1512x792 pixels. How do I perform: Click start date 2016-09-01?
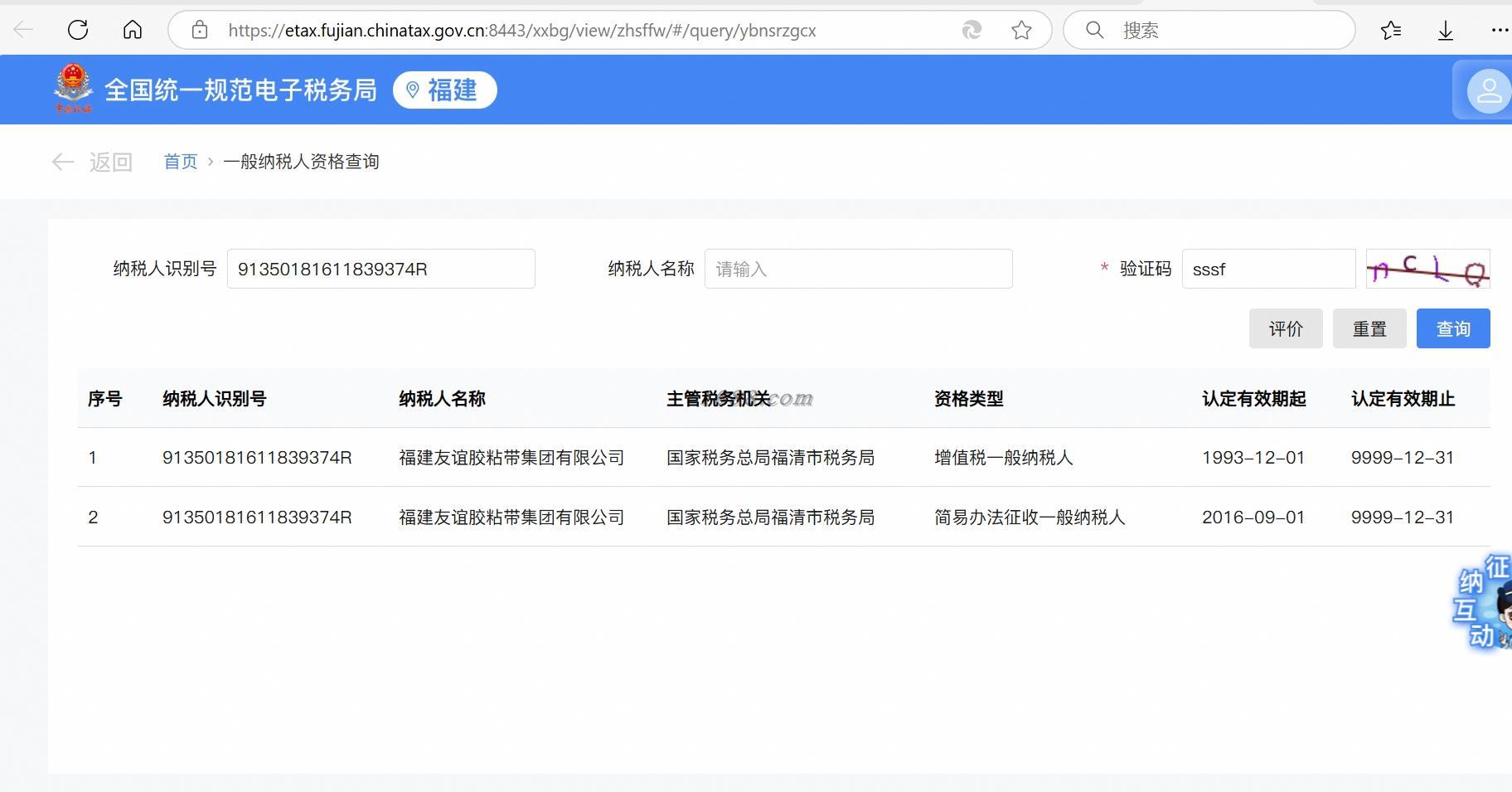[1253, 517]
